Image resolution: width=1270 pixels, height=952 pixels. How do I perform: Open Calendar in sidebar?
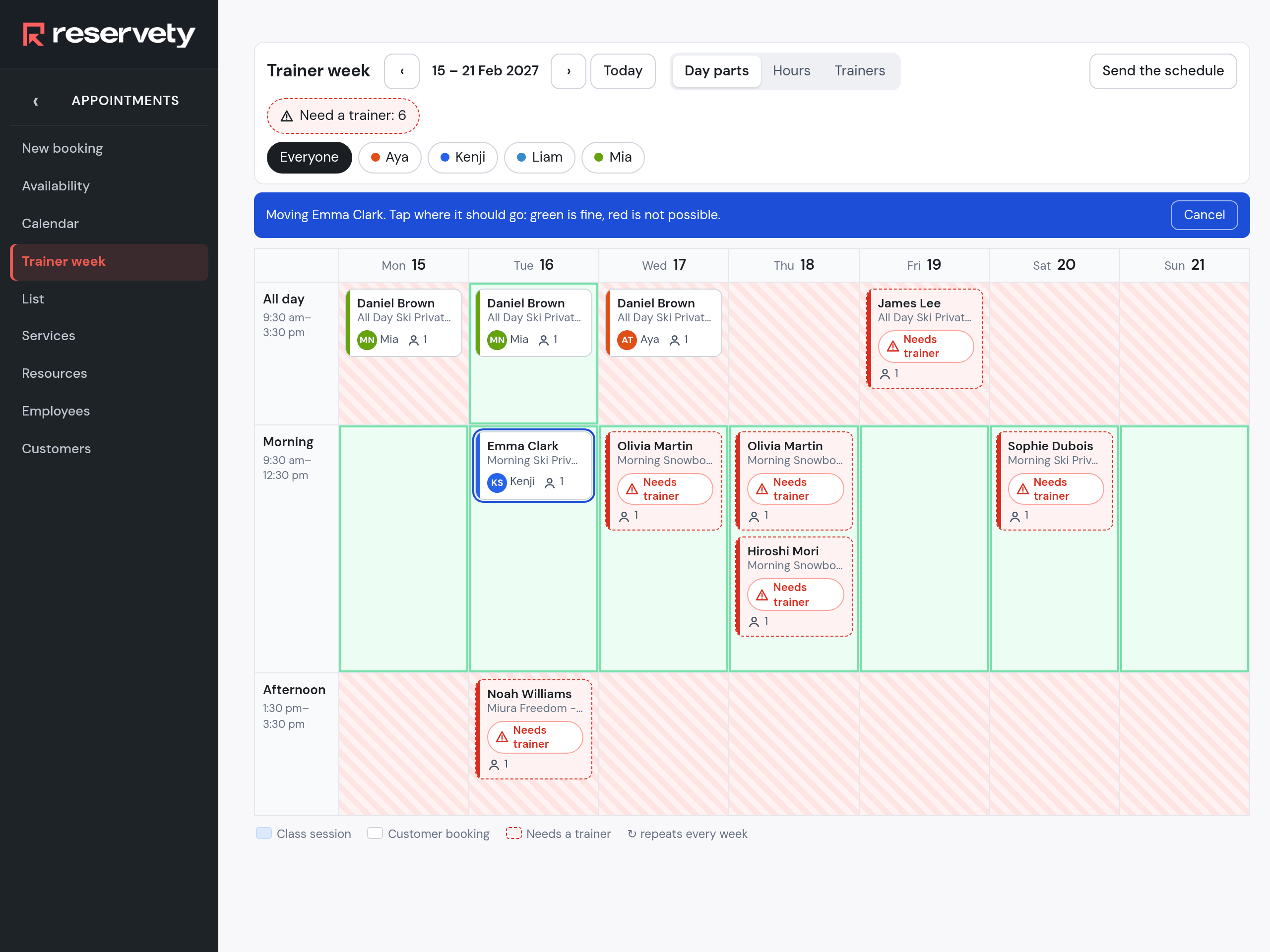[x=109, y=224]
